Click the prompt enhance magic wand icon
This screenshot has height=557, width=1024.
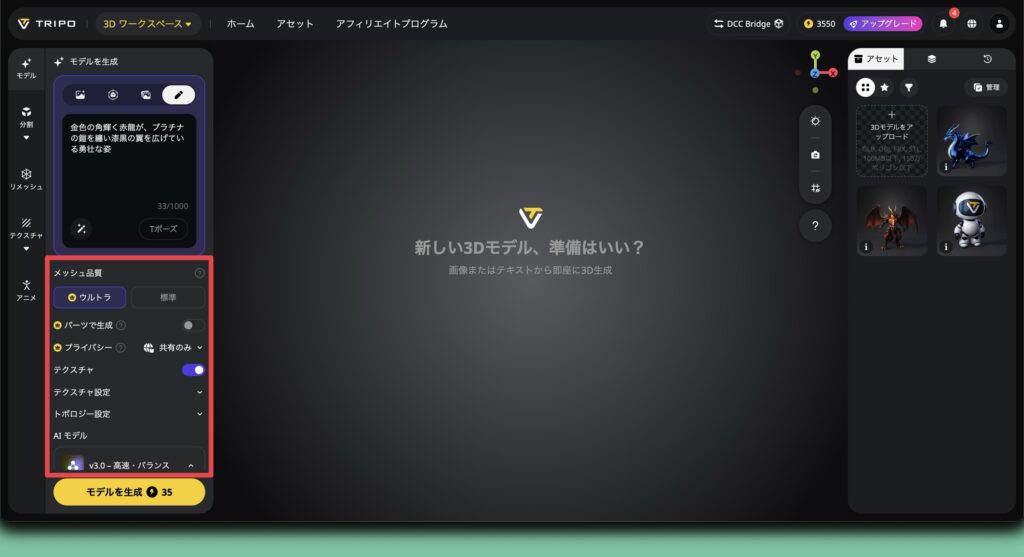click(81, 229)
